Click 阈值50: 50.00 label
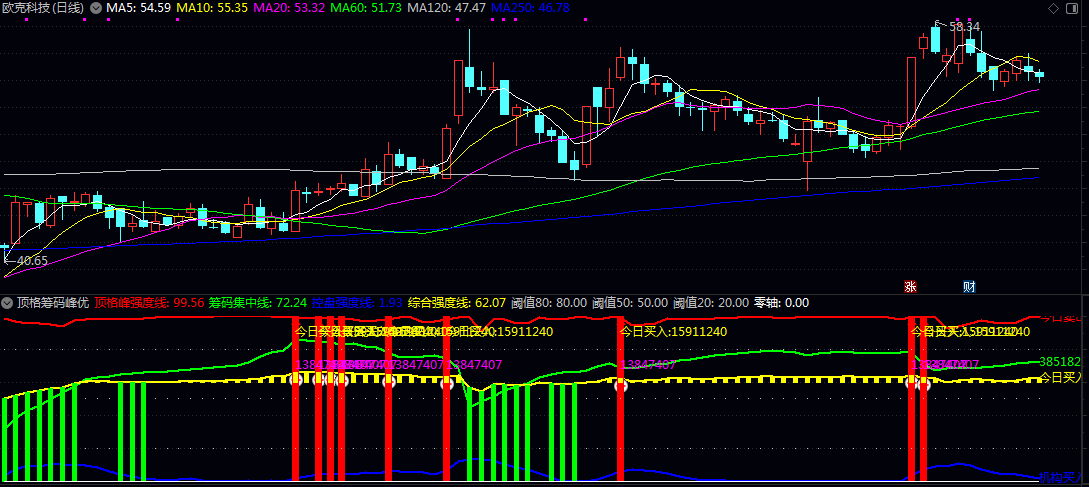Viewport: 1089px width, 487px height. [x=630, y=303]
